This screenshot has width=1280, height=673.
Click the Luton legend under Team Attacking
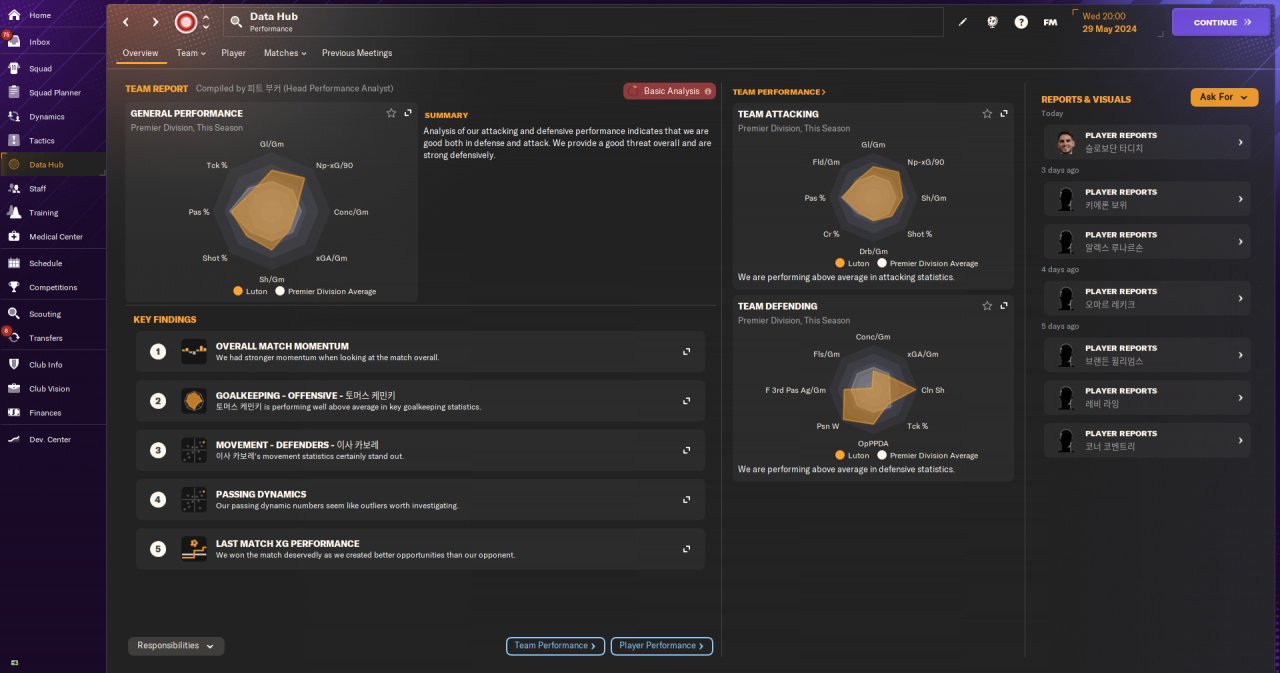pyautogui.click(x=853, y=264)
